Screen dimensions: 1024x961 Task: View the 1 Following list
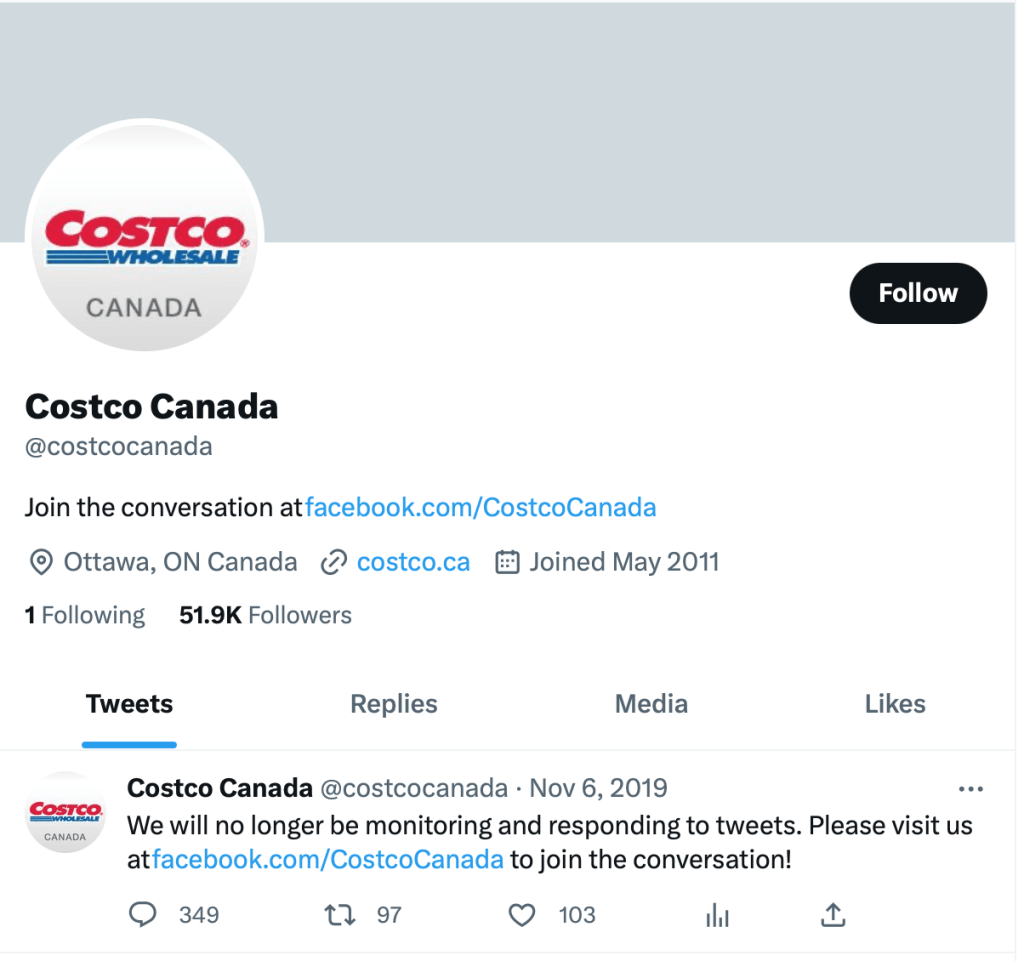(85, 615)
